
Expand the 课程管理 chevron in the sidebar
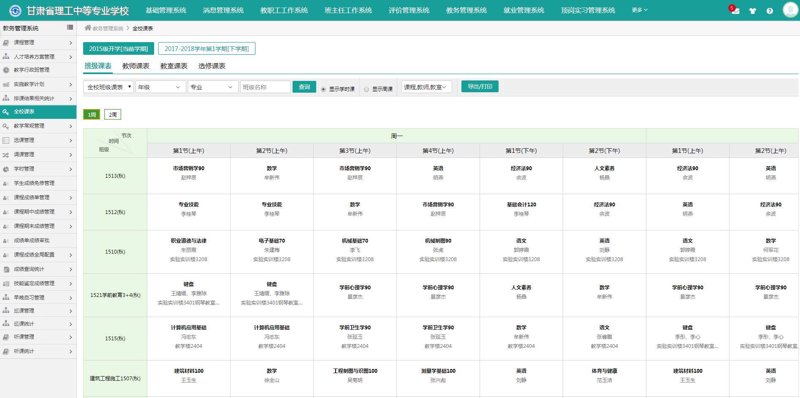(70, 43)
